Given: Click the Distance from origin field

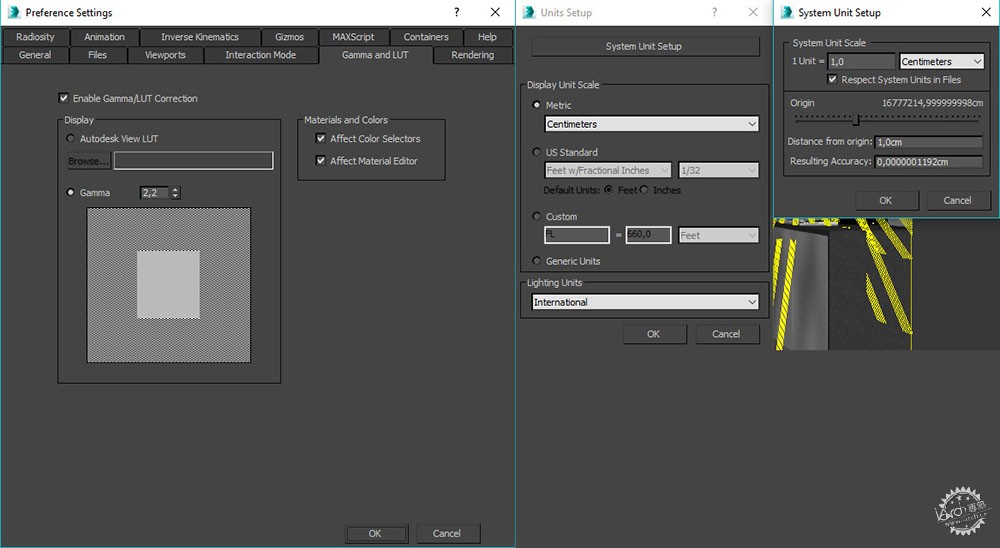Looking at the screenshot, I should 929,142.
